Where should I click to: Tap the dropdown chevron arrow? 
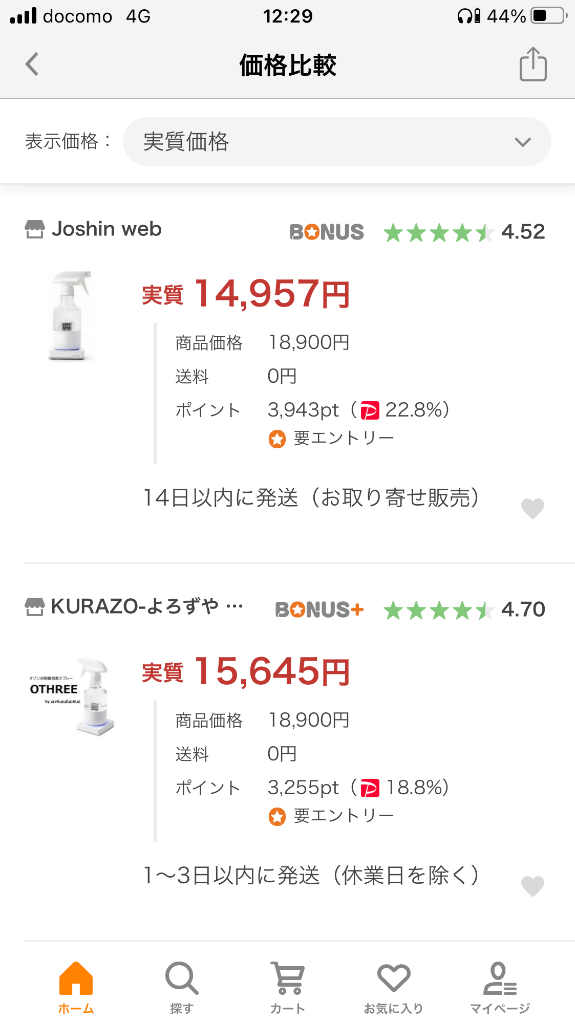click(x=523, y=142)
